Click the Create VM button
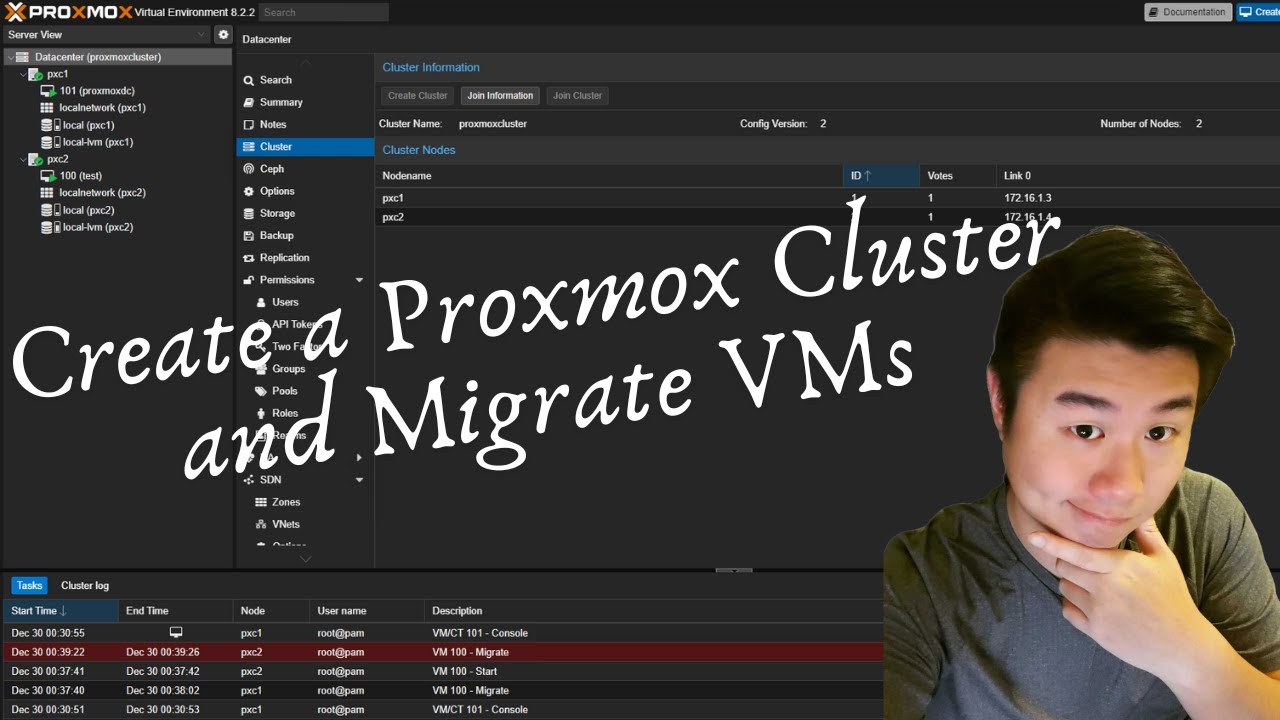Viewport: 1280px width, 720px height. pyautogui.click(x=1259, y=12)
